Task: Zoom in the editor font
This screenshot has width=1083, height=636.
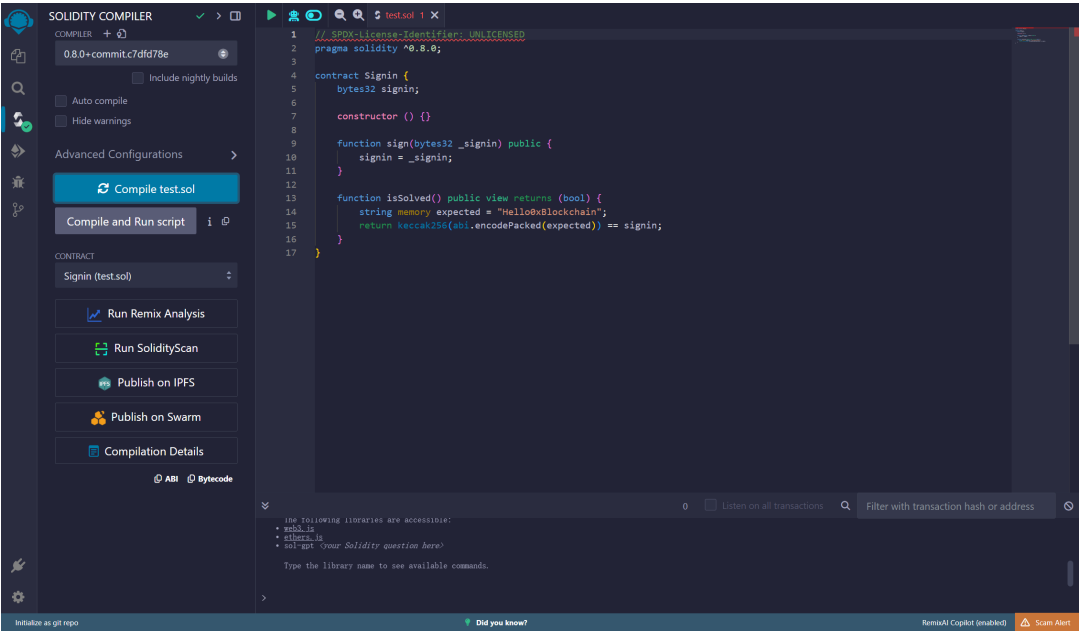Action: (x=358, y=15)
